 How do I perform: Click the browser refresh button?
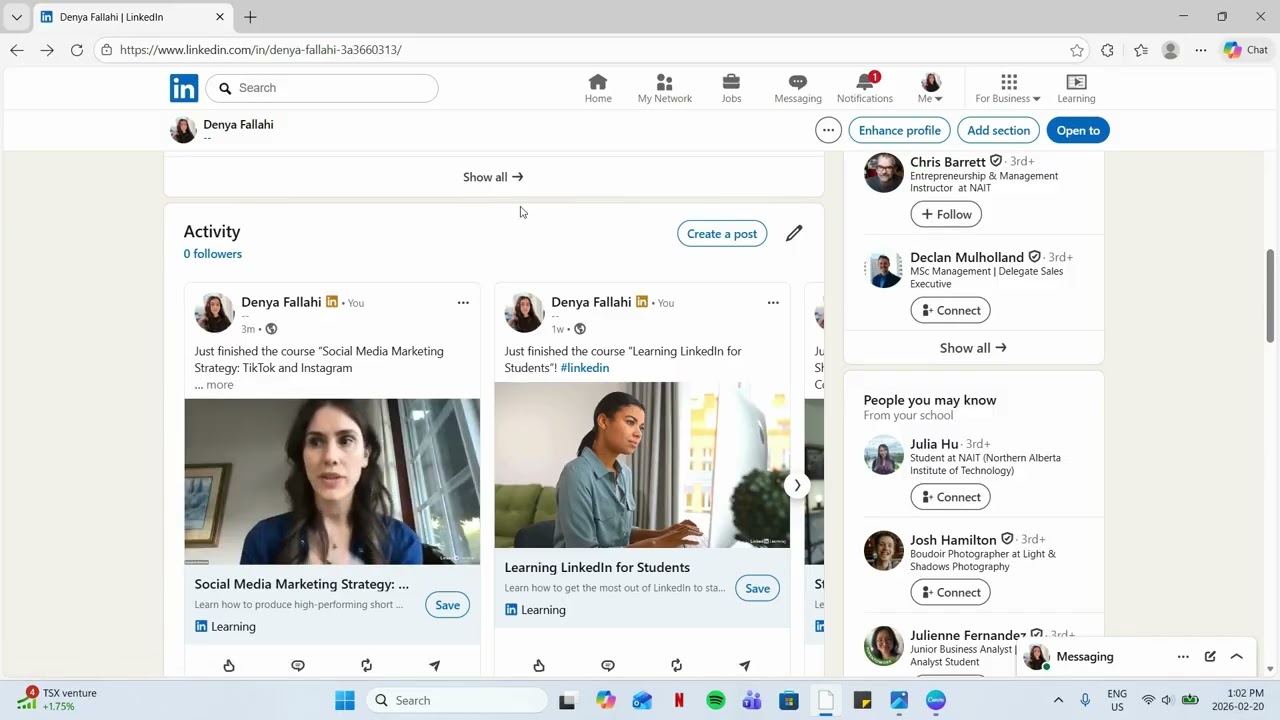(77, 50)
